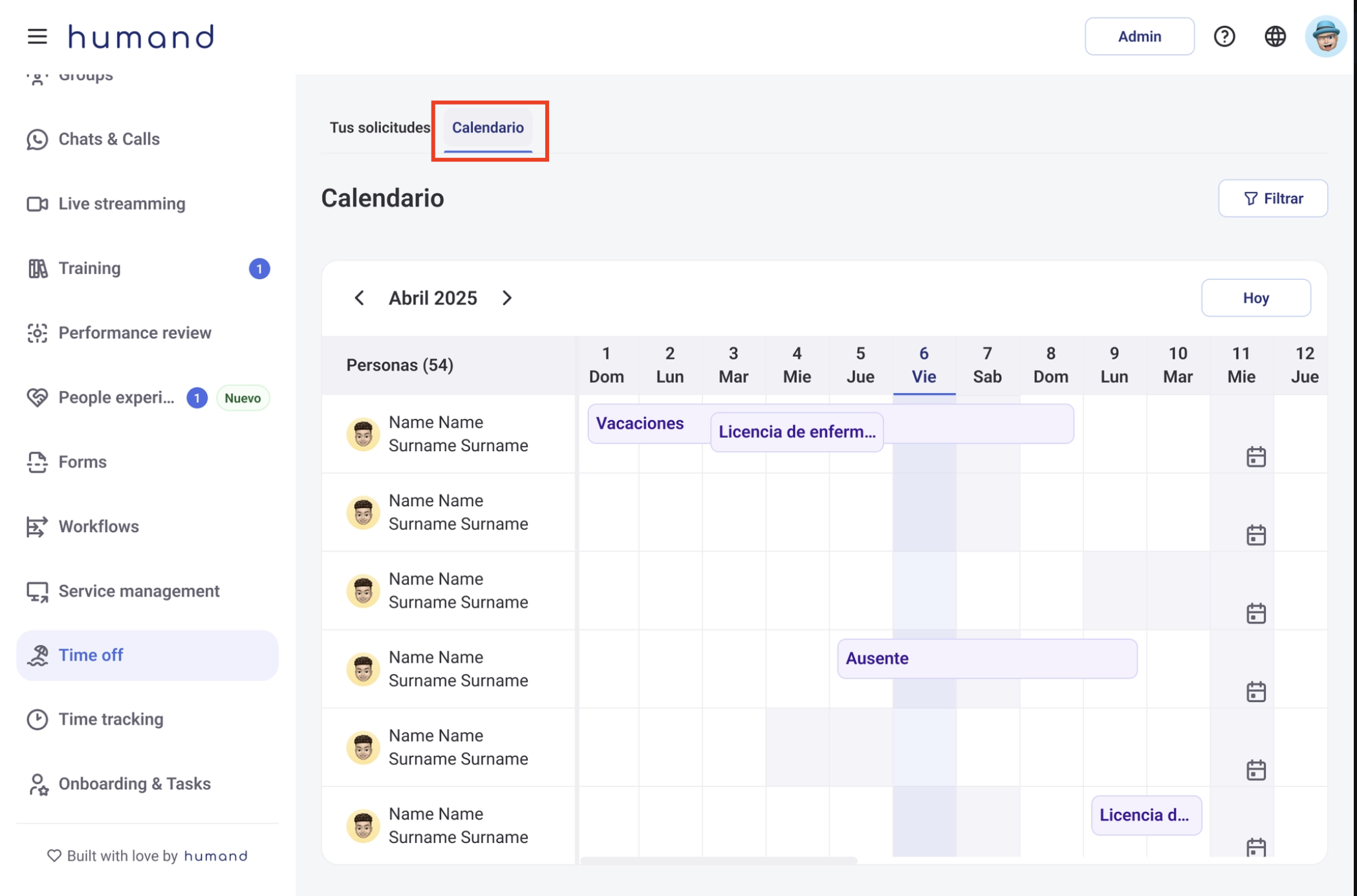1357x896 pixels.
Task: Select the Forms sidebar icon
Action: click(x=38, y=462)
